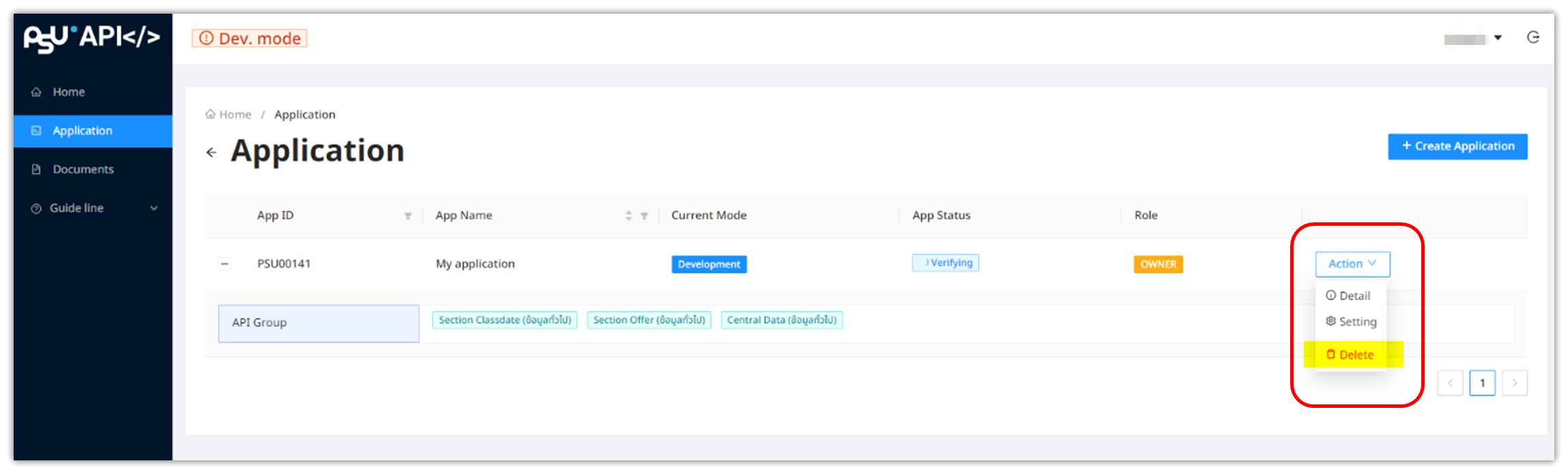Open the Action dropdown button
Viewport: 1568px width, 474px height.
pos(1352,264)
